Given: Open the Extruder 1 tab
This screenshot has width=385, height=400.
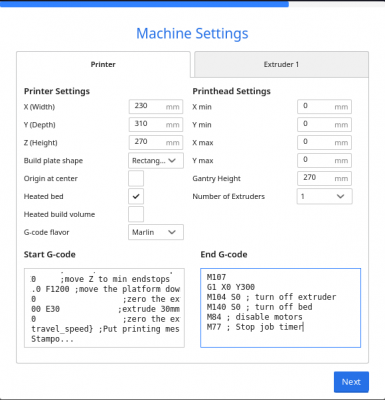Looking at the screenshot, I should [x=281, y=64].
